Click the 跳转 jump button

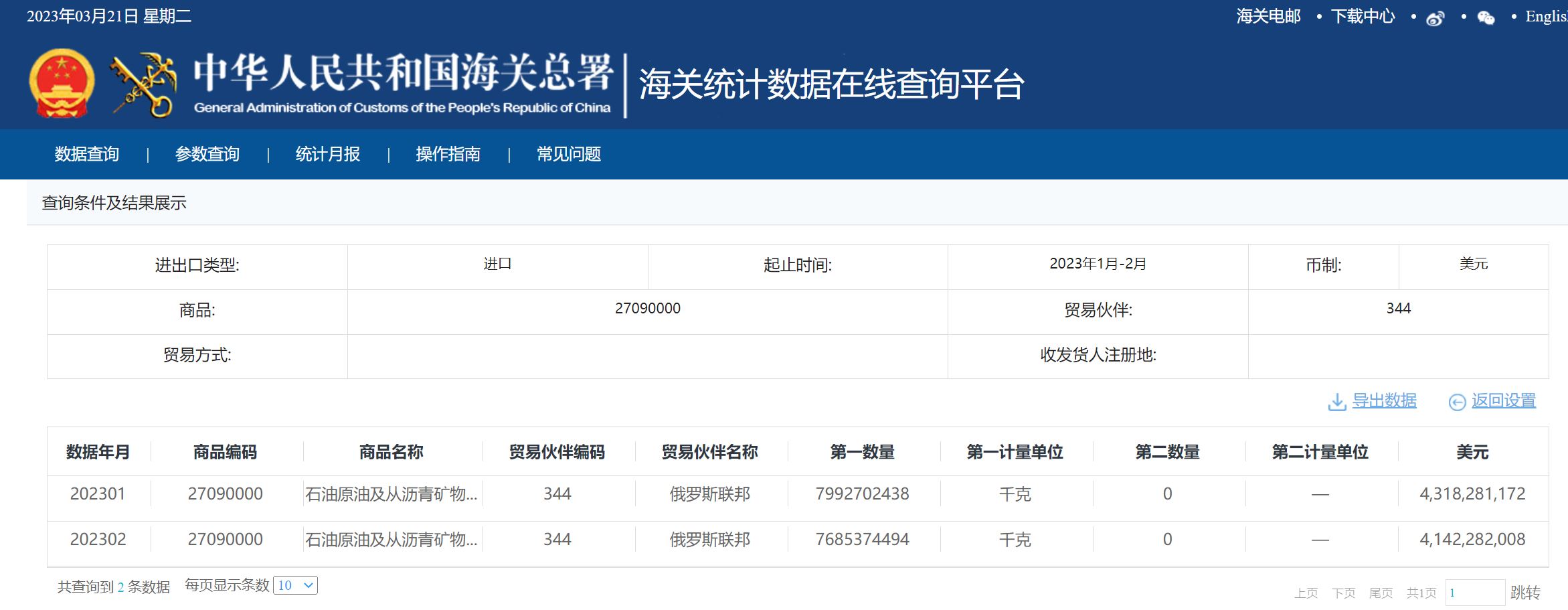(1525, 593)
